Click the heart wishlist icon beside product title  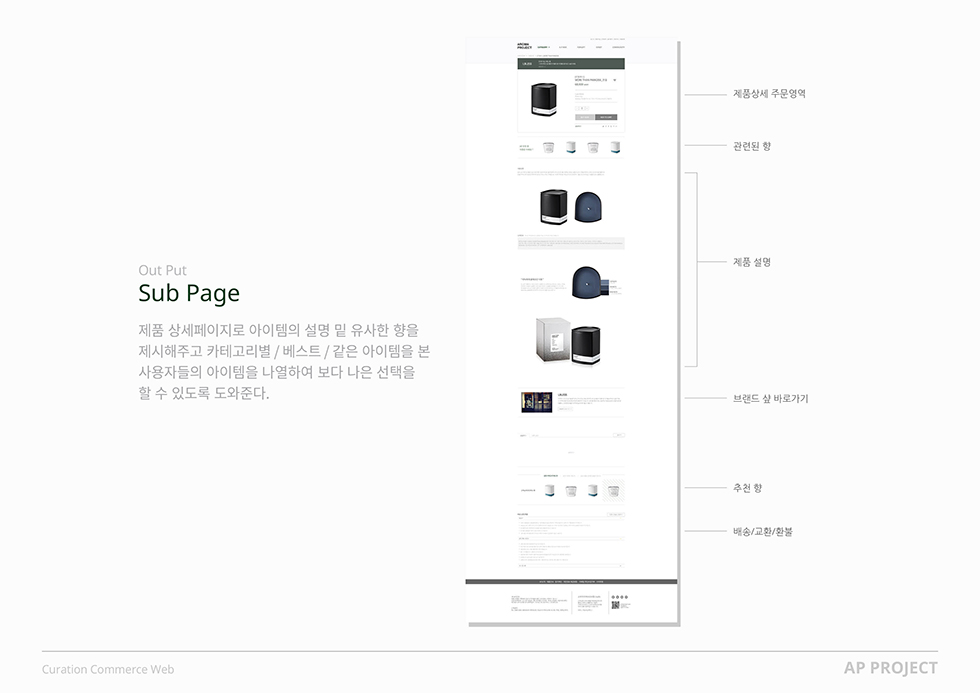tap(615, 80)
